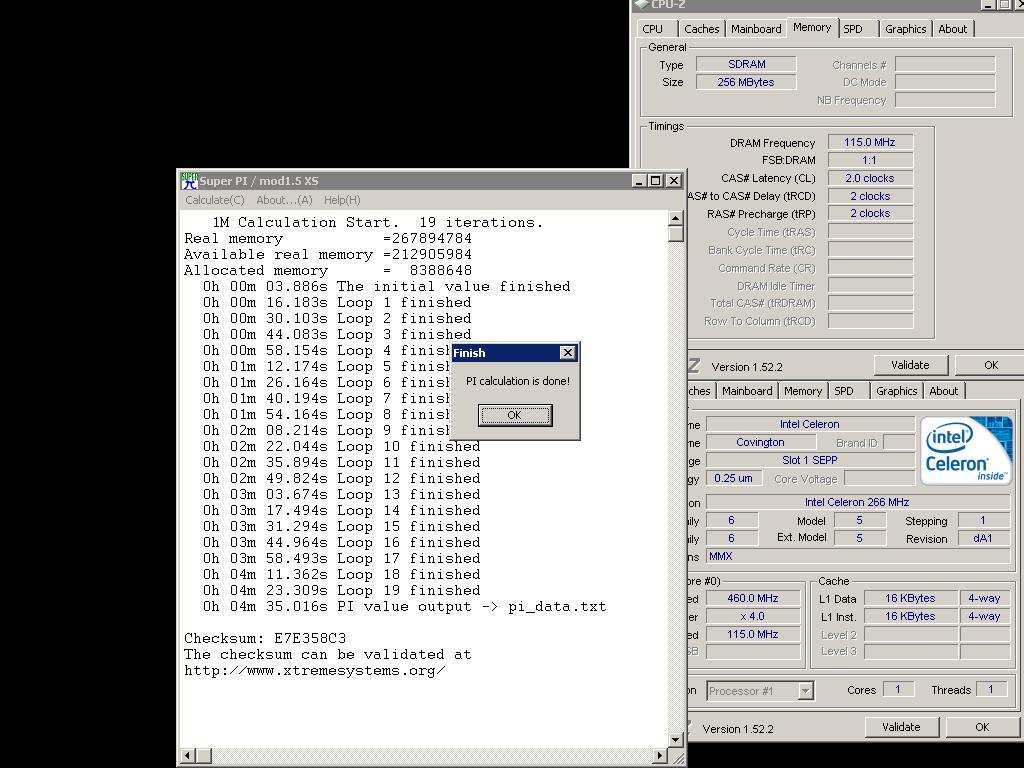This screenshot has height=768, width=1024.
Task: Click the 256 MBytes size field
Action: click(x=746, y=82)
